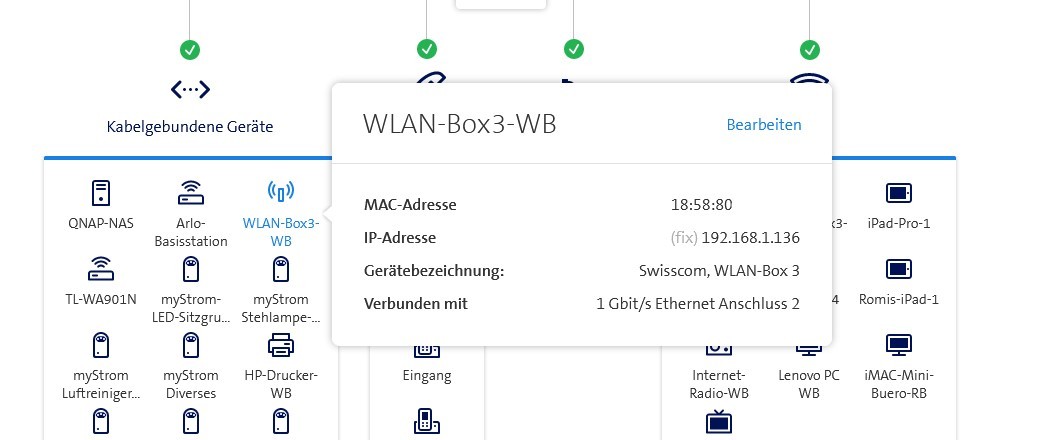Open the myStrom Luftreiniger device
The height and width of the screenshot is (440, 1055).
pos(99,346)
